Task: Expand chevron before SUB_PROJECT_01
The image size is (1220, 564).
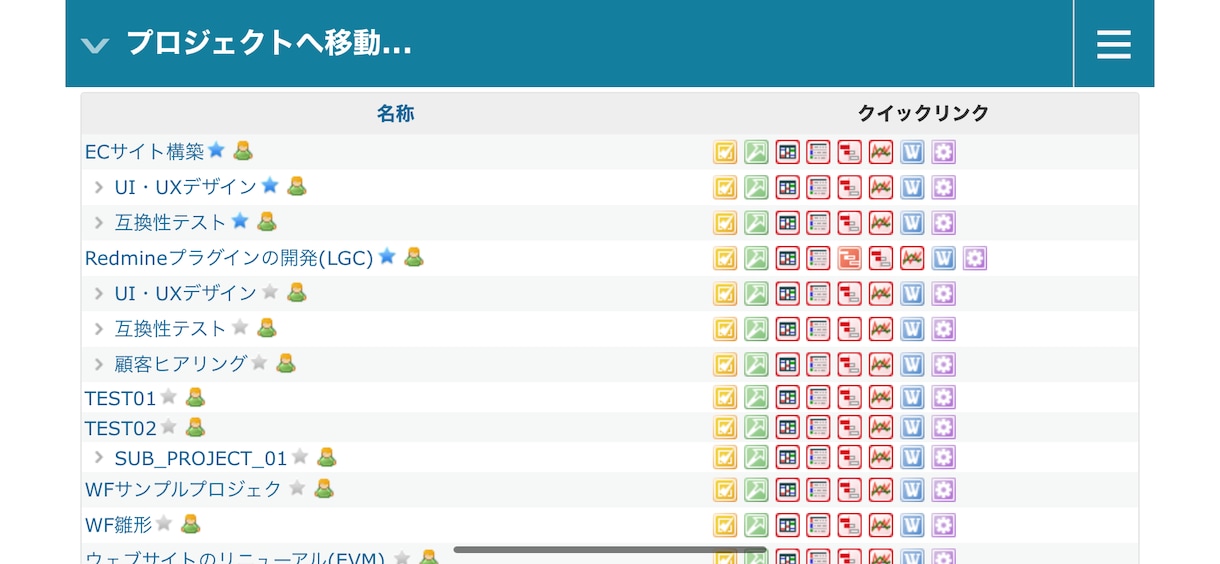Action: 99,458
